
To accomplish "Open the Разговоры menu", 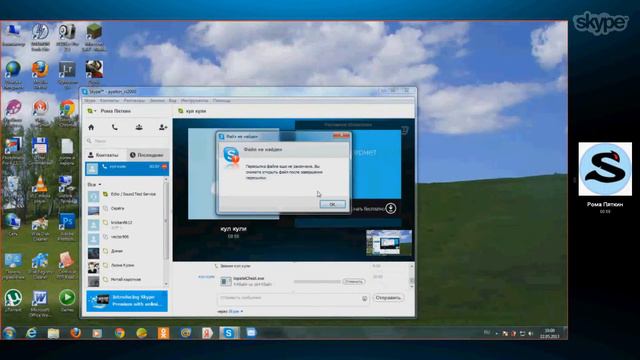I will 134,100.
